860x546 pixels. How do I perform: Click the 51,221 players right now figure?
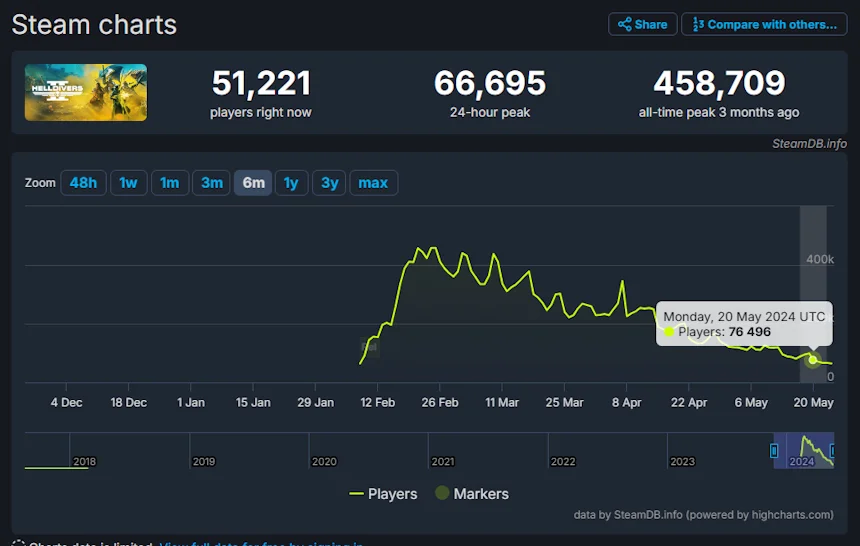pyautogui.click(x=261, y=83)
